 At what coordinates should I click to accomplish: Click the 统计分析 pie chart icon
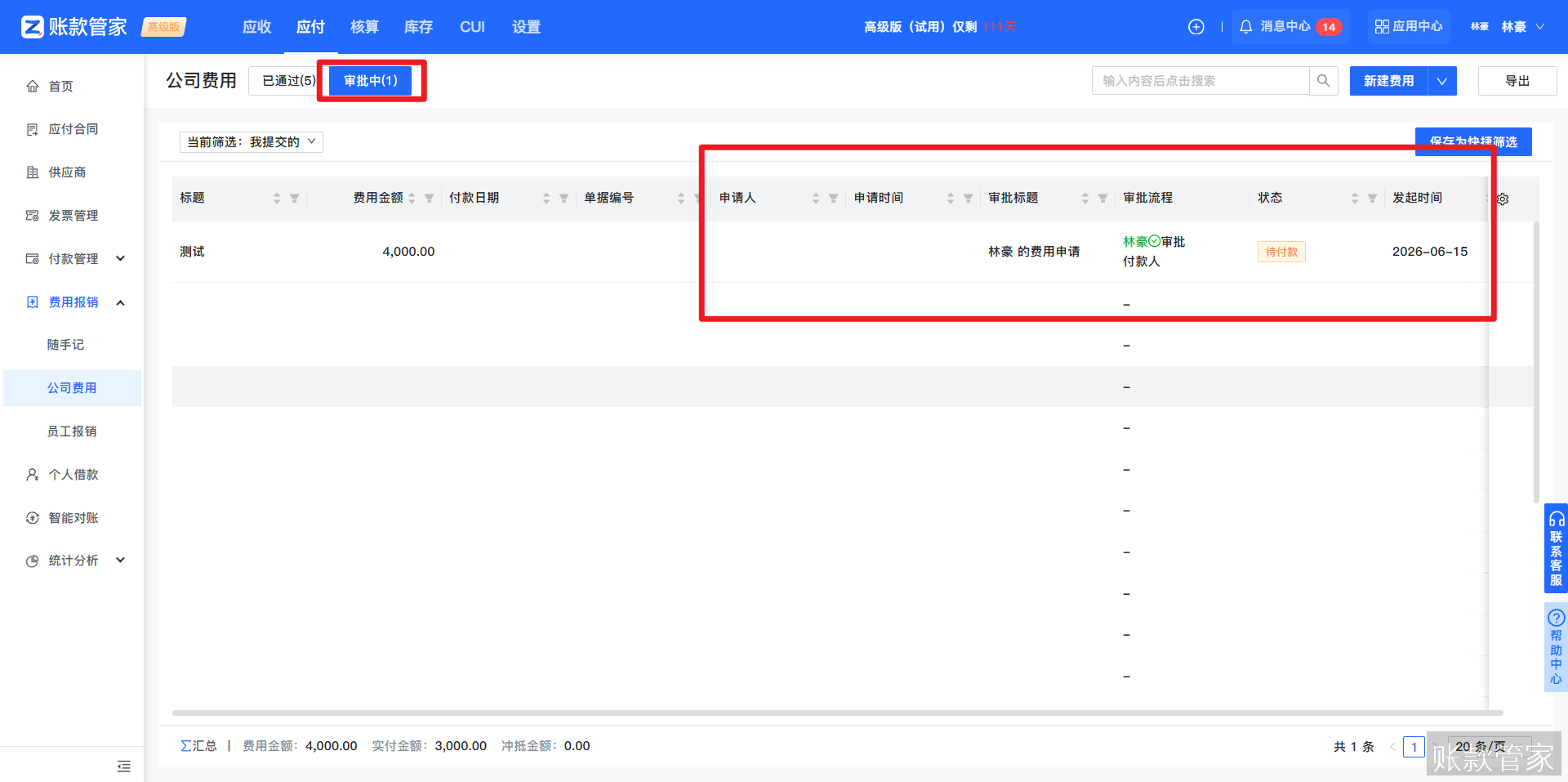pos(33,561)
